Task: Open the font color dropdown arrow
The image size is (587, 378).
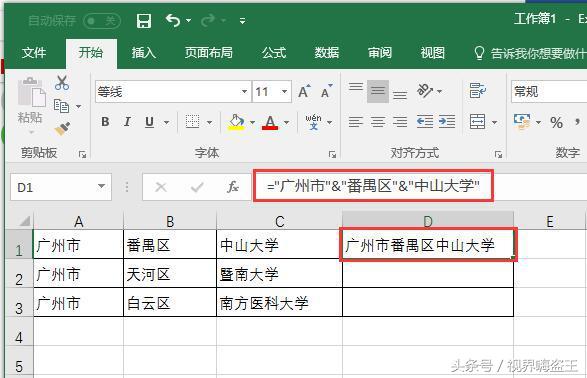Action: click(286, 122)
